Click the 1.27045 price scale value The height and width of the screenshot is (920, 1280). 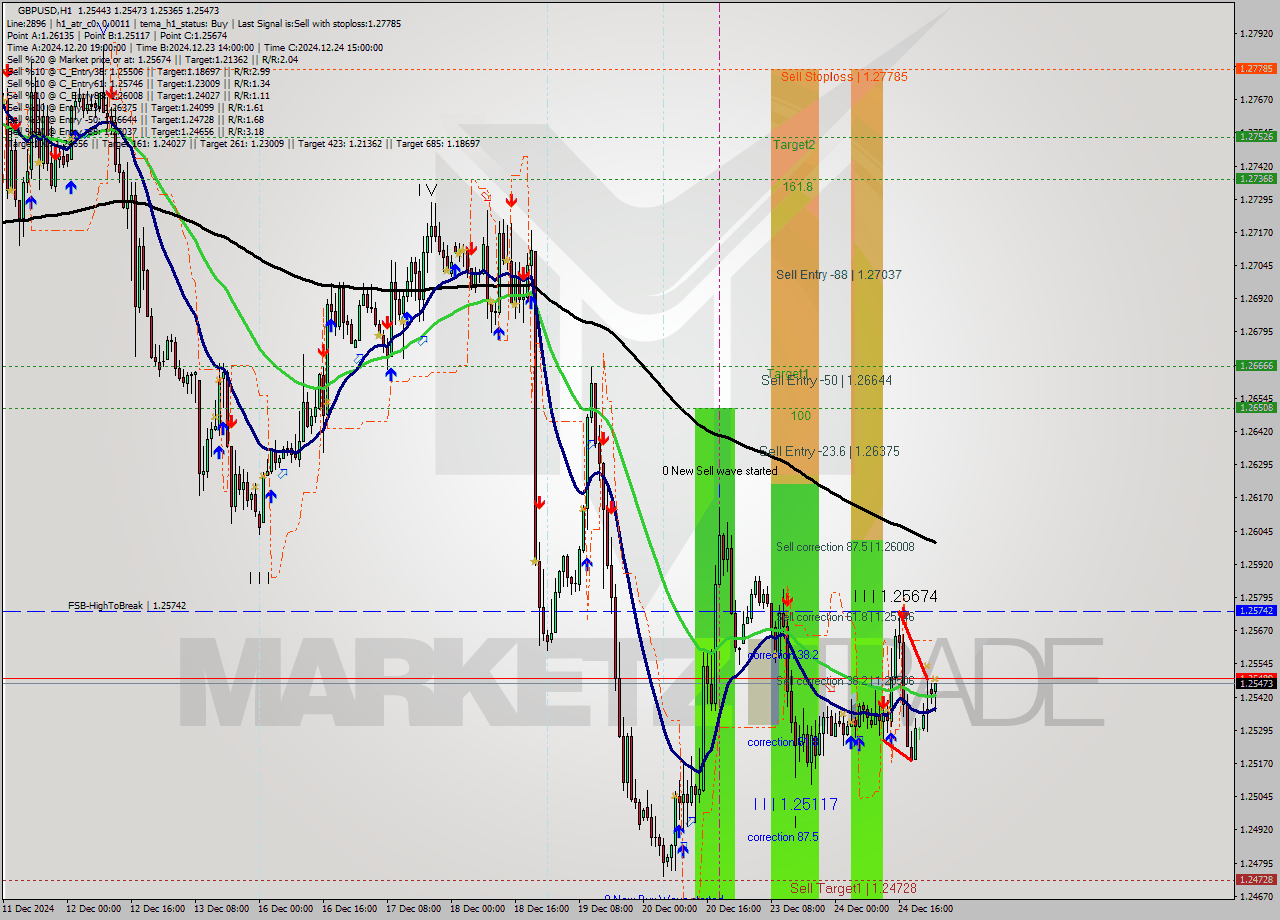pos(1255,265)
